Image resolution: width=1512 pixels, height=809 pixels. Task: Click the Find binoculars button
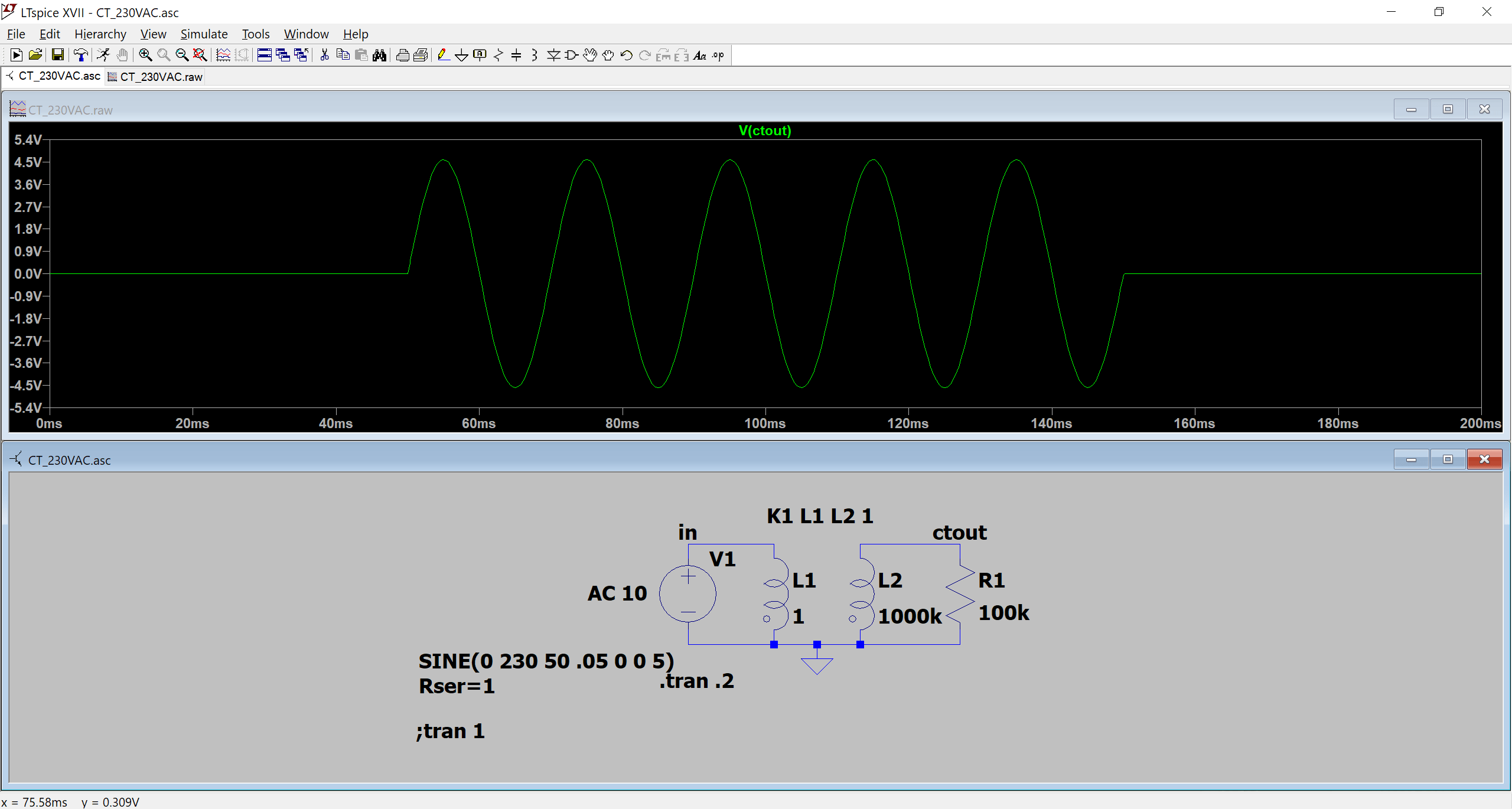point(380,55)
